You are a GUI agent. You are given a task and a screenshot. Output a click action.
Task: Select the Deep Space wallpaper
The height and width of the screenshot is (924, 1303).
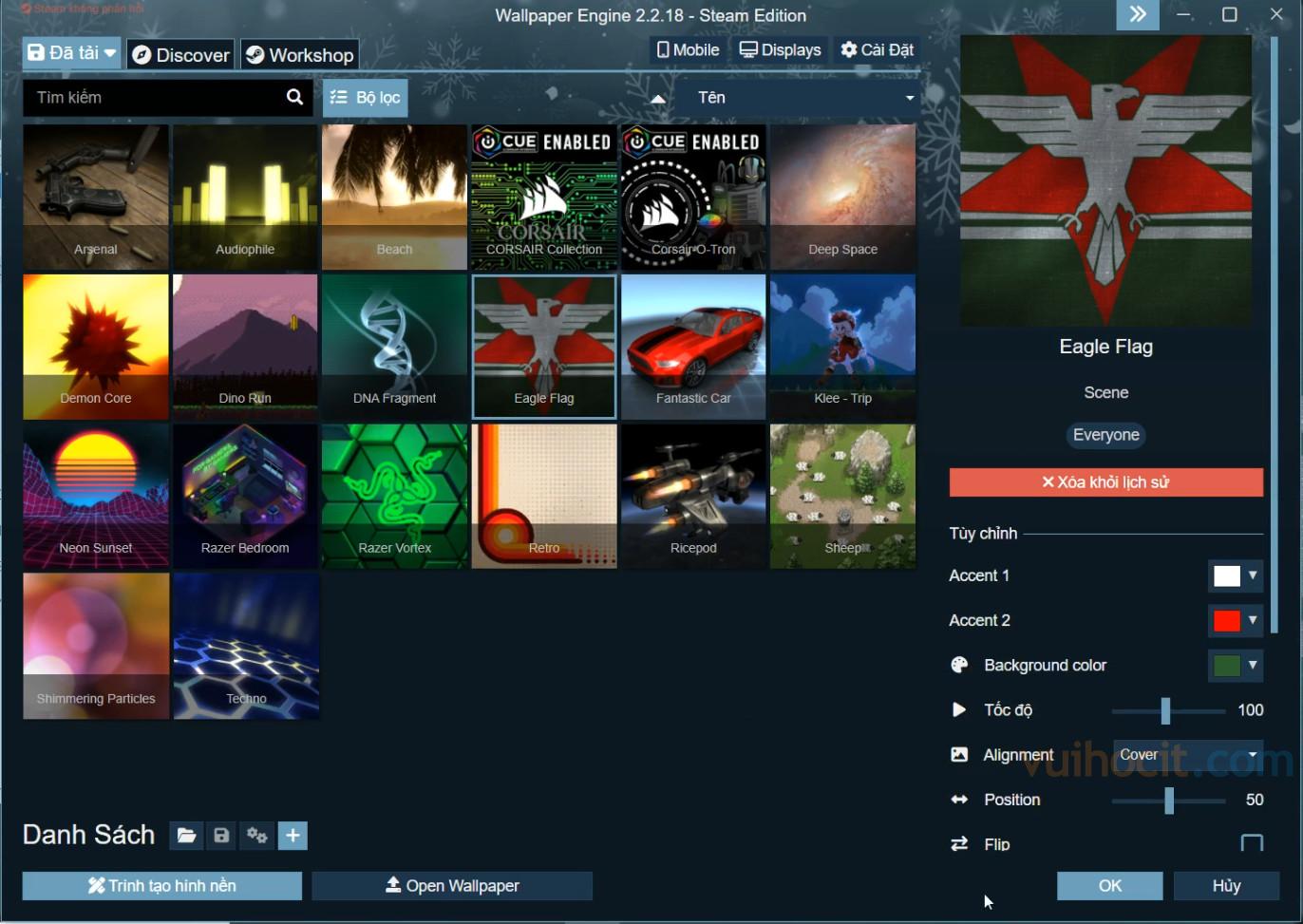[842, 197]
